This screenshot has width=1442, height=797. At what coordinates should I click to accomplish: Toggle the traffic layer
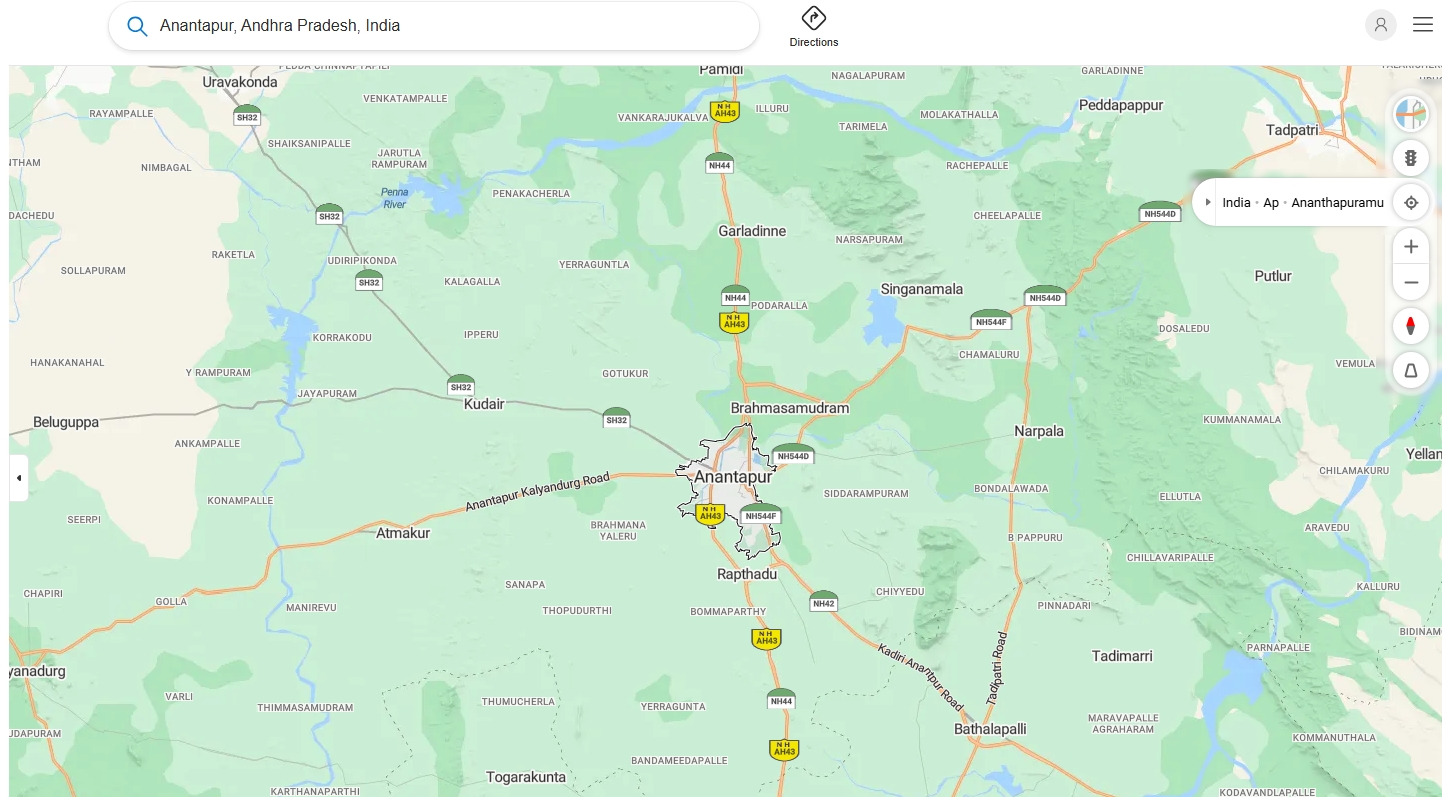[x=1411, y=158]
